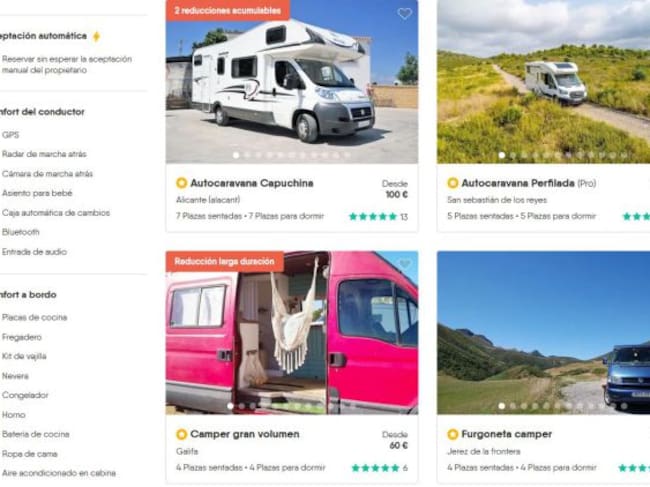Screen dimensions: 650x487
Task: Click heart icon on Camper gran volumen
Action: tap(405, 264)
